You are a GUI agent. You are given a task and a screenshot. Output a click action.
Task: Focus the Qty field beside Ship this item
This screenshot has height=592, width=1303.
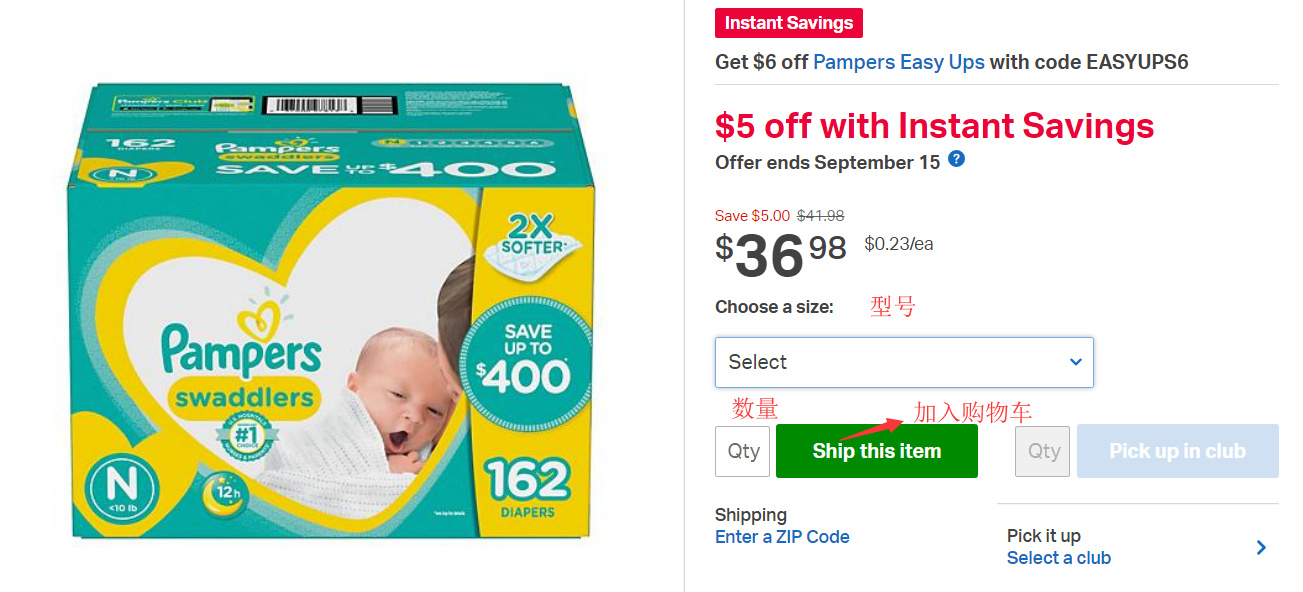pos(742,451)
